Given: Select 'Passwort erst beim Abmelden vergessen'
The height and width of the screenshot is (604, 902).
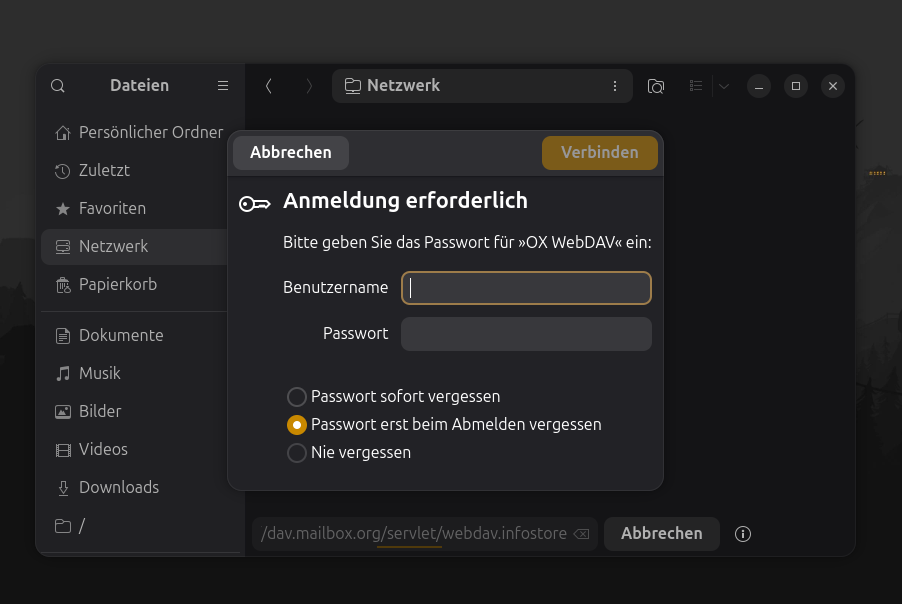Looking at the screenshot, I should tap(297, 425).
